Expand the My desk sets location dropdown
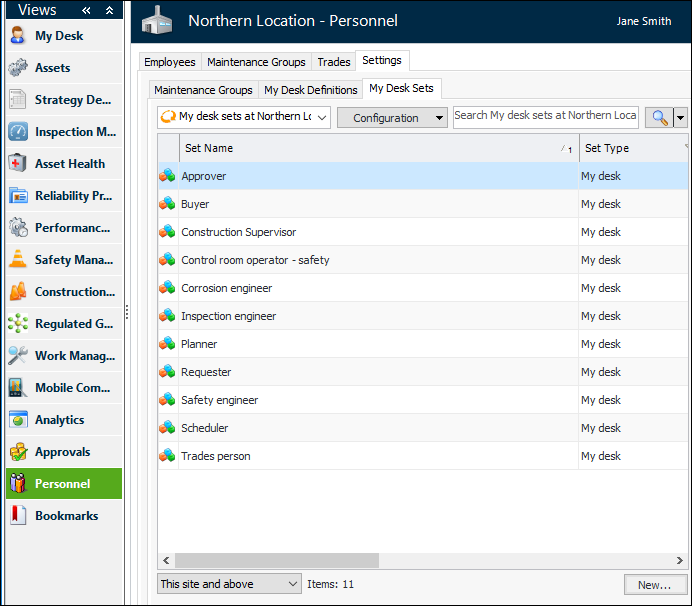The width and height of the screenshot is (692, 606). (x=244, y=117)
